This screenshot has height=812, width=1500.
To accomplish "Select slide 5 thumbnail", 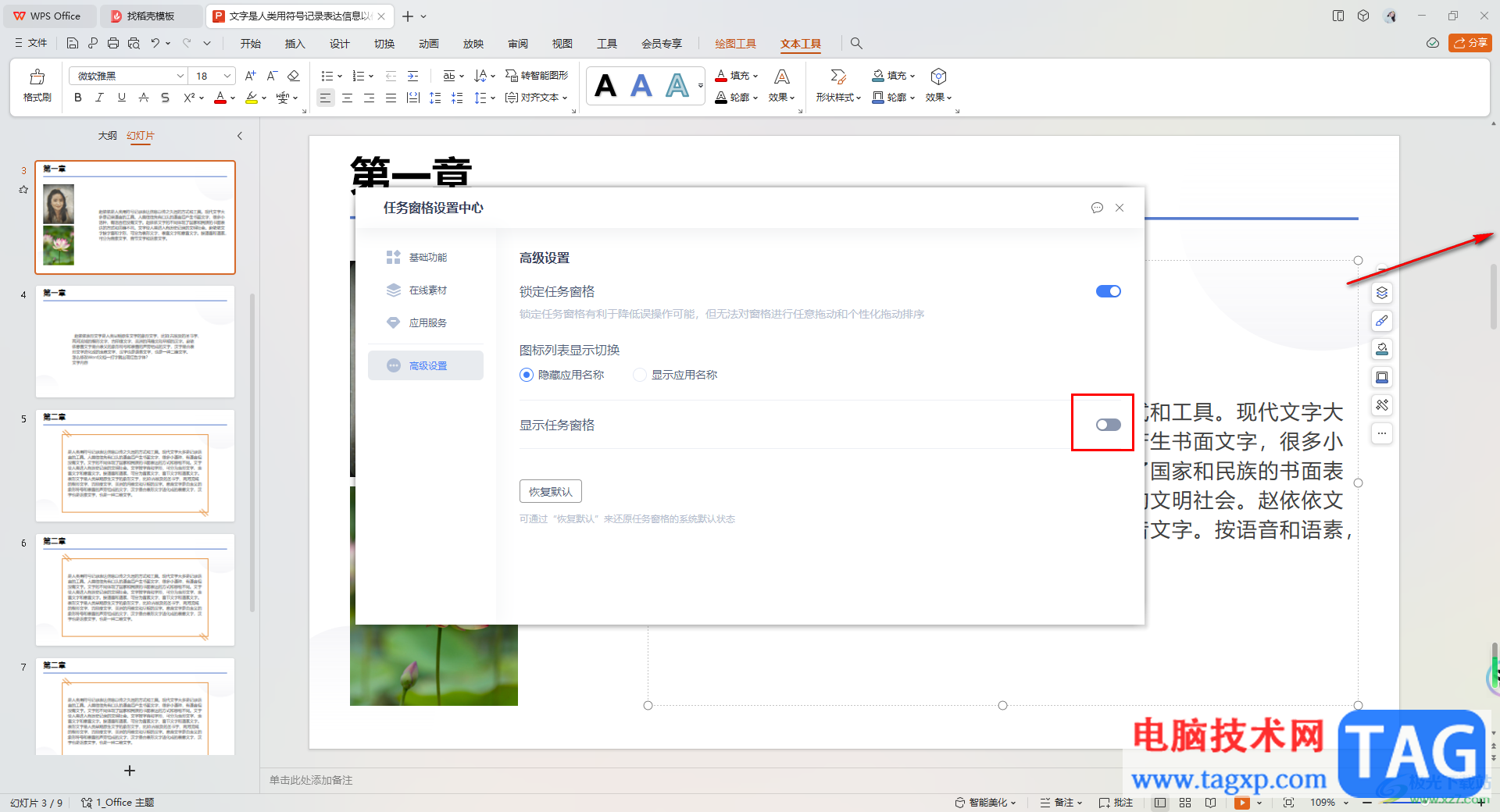I will click(135, 466).
